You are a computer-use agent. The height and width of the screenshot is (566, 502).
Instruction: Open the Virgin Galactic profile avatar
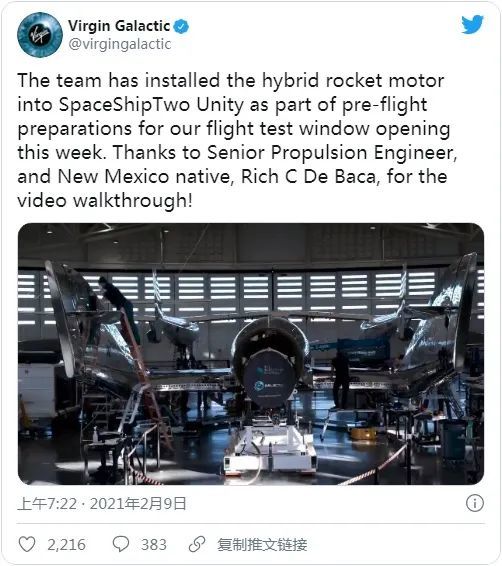tap(40, 35)
